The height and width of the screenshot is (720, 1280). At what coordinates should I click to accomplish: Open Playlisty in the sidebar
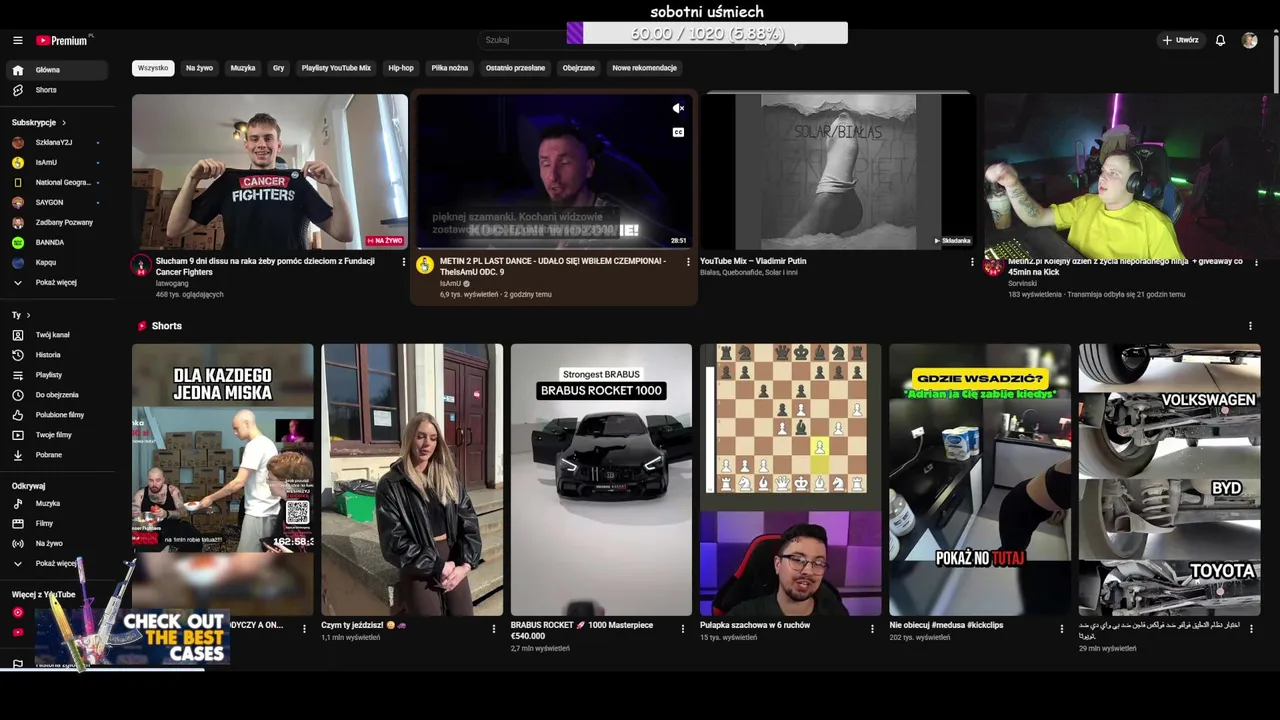(55, 375)
